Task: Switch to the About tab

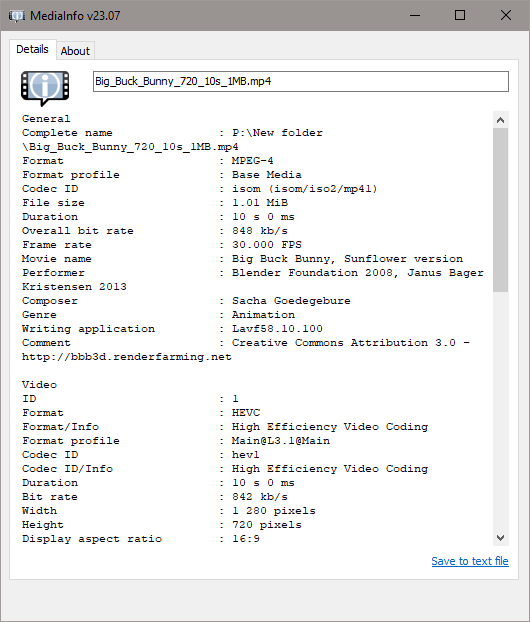Action: click(x=75, y=51)
